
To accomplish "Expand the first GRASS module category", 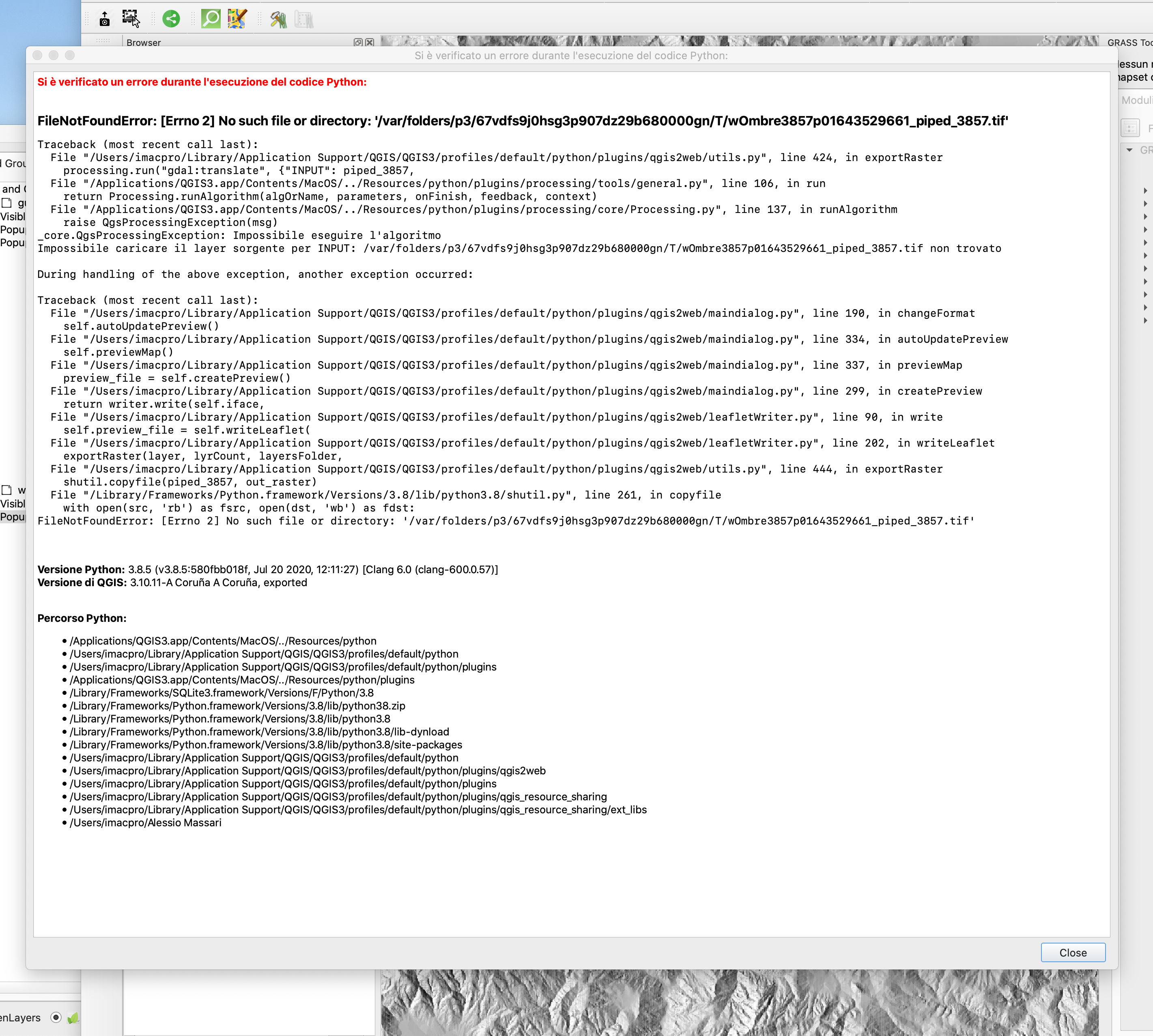I will pos(1146,191).
